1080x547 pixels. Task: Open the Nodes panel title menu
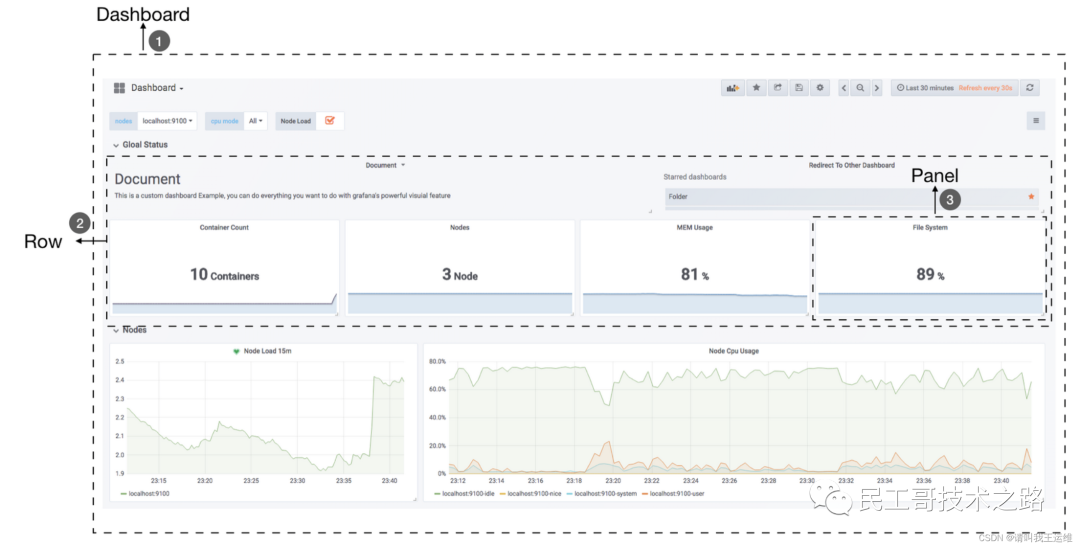pos(459,227)
